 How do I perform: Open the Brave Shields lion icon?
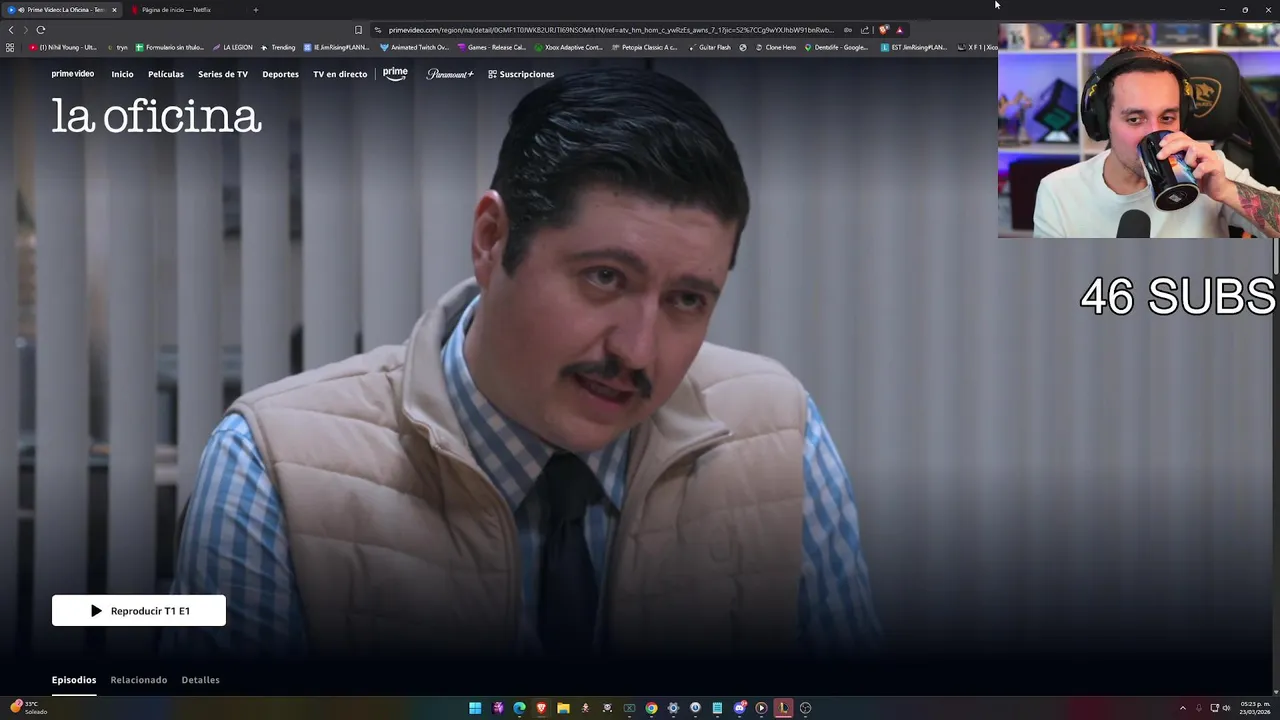(883, 30)
